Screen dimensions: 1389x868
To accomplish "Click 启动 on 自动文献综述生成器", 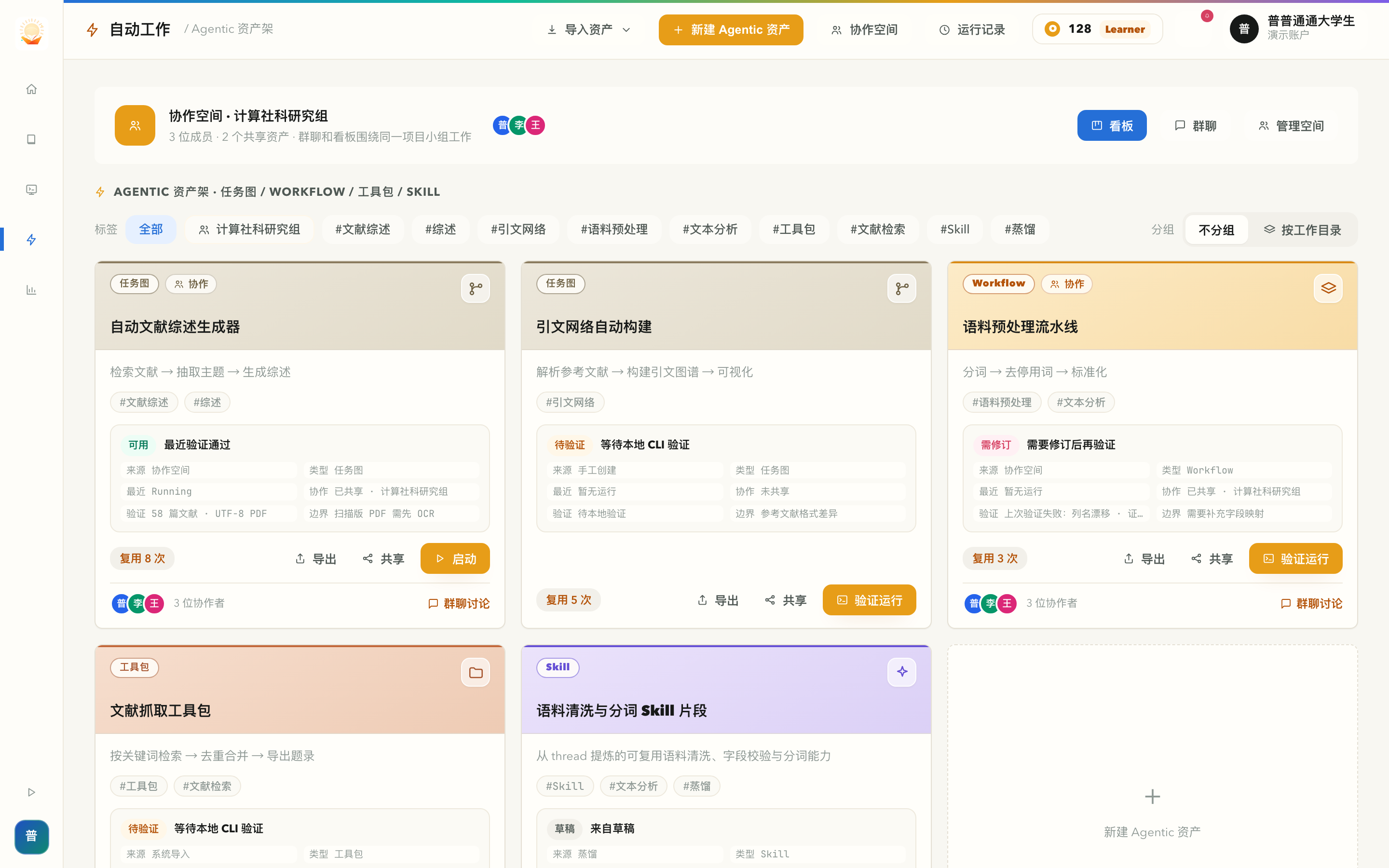I will pos(455,558).
